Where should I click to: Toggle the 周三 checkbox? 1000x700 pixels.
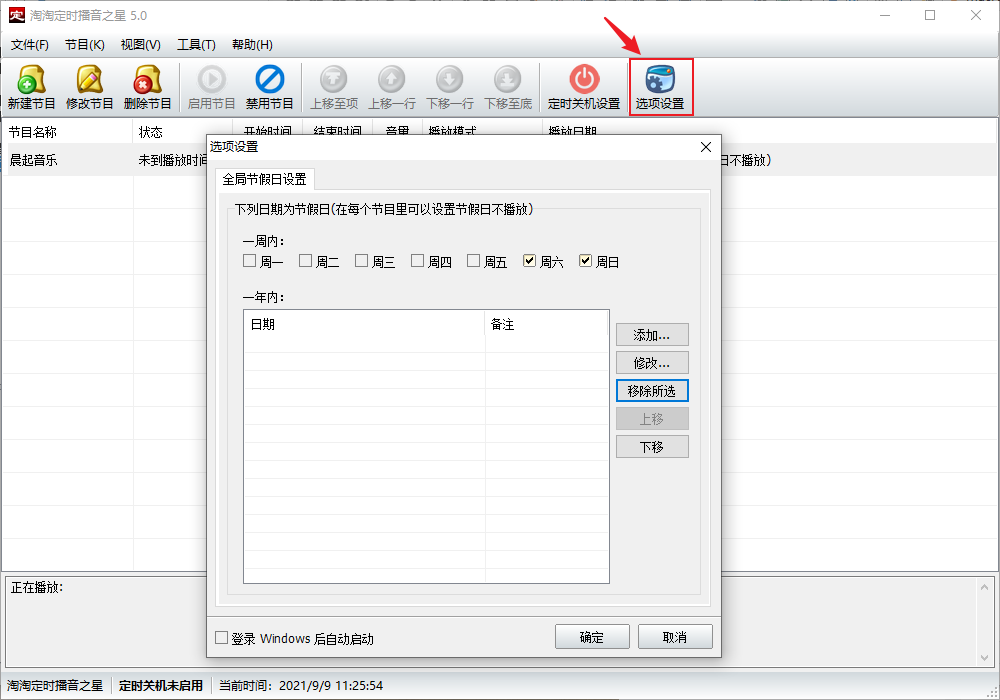tap(362, 261)
